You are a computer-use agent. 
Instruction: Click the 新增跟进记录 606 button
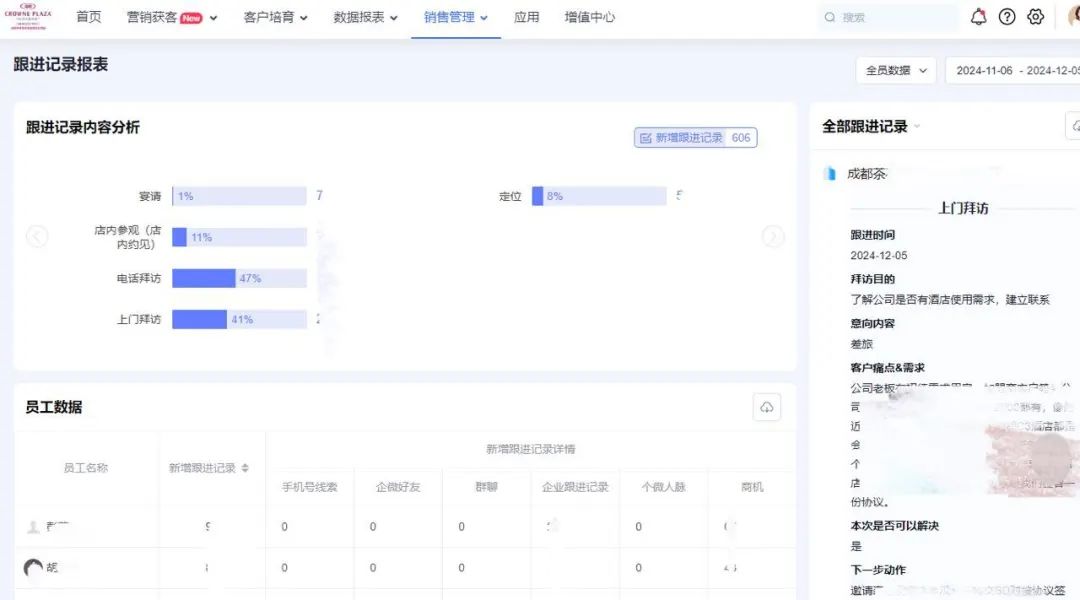coord(695,138)
